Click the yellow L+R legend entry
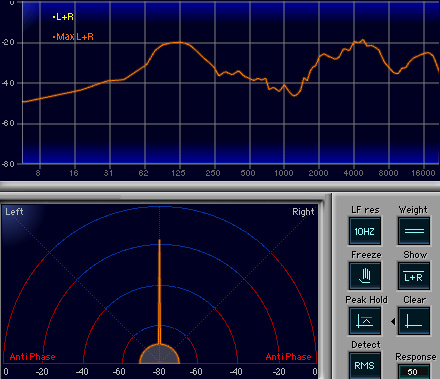 63,17
